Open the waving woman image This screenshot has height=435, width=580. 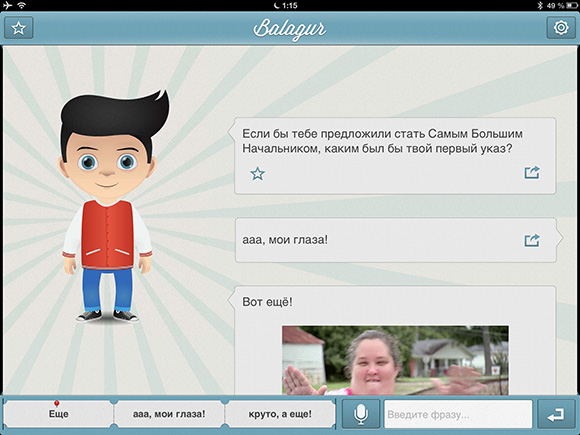click(x=395, y=360)
